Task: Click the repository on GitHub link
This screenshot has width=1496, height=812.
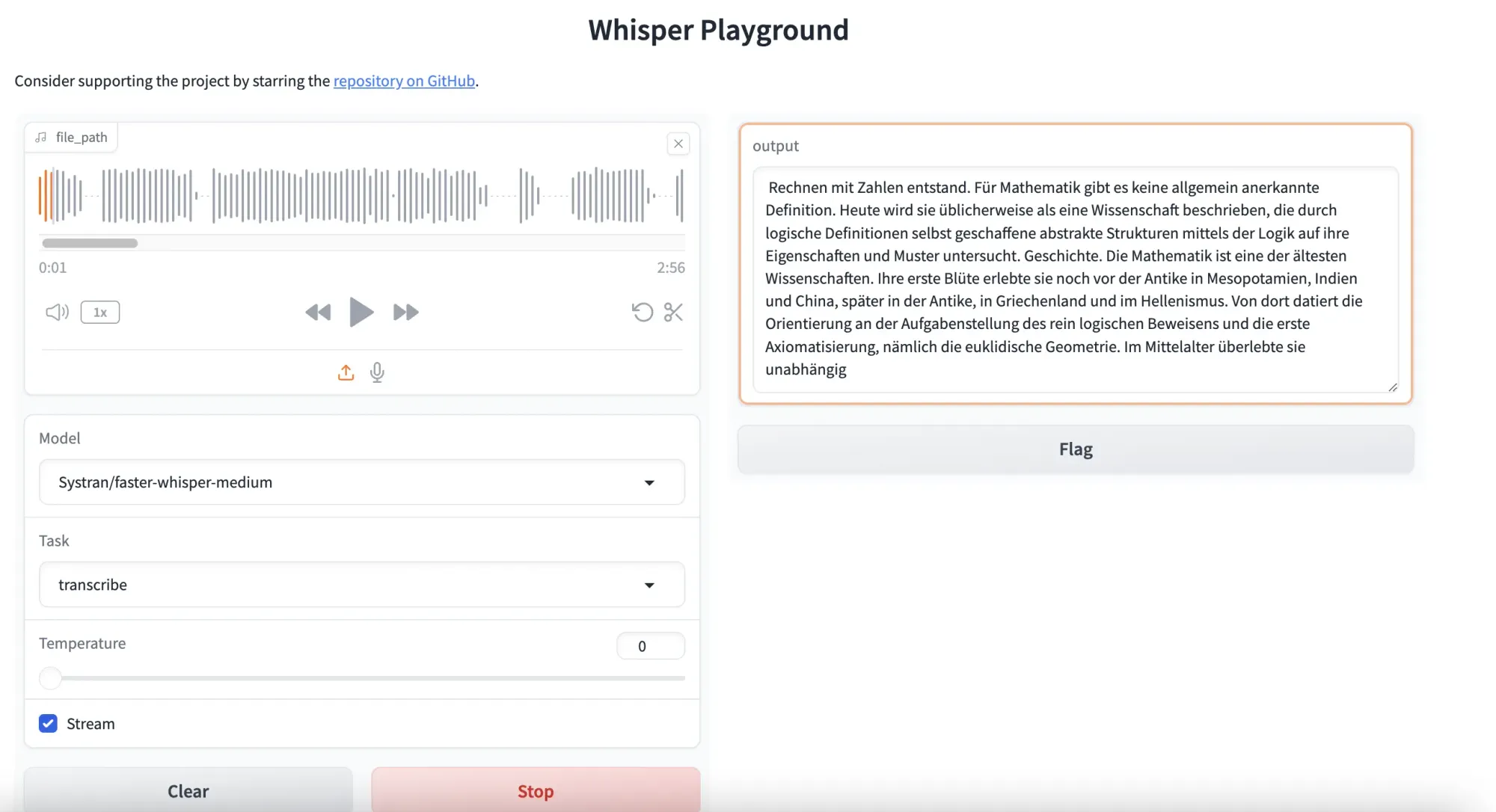Action: [404, 81]
